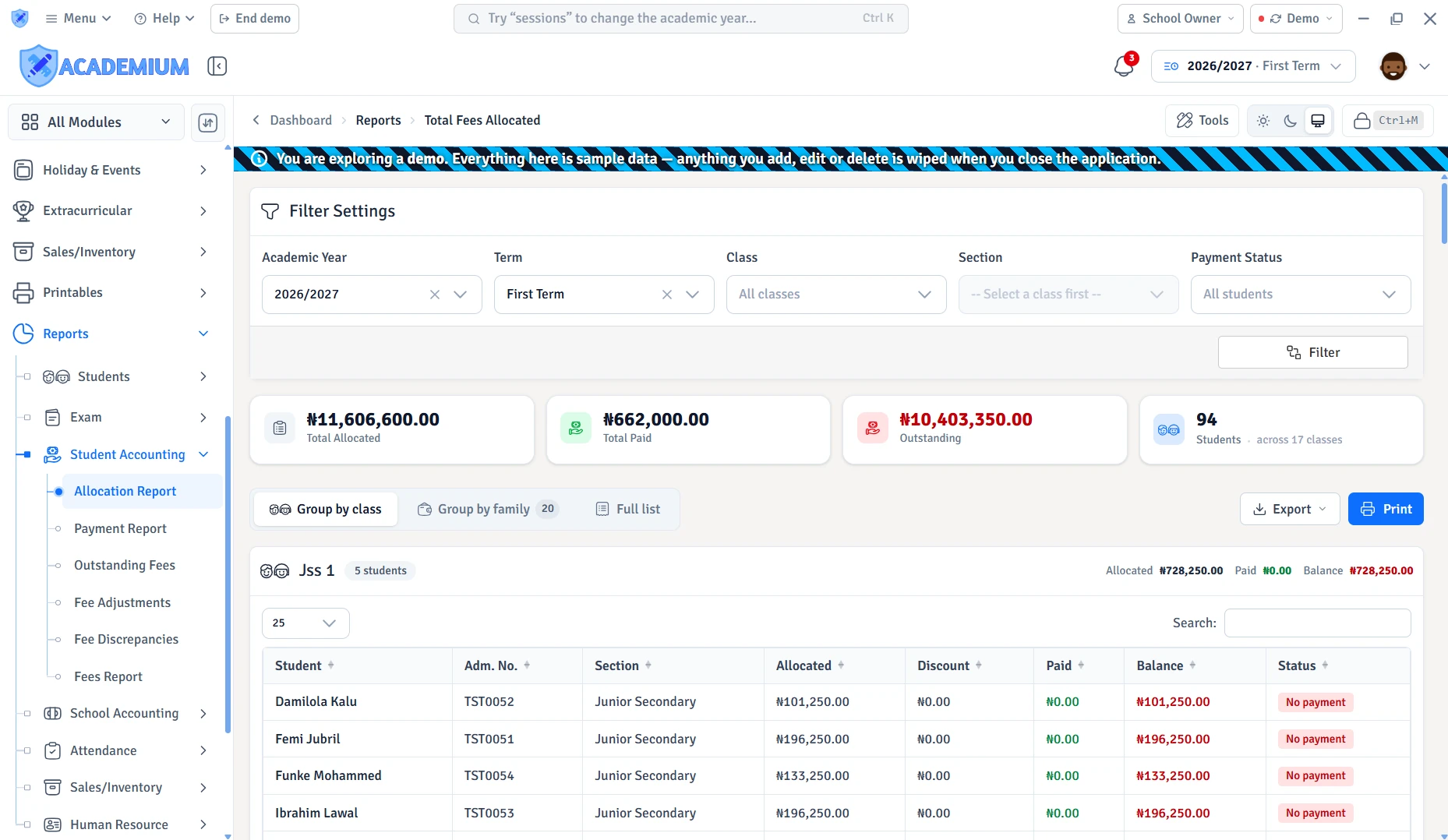Click End demo button
The height and width of the screenshot is (840, 1448).
pos(255,19)
